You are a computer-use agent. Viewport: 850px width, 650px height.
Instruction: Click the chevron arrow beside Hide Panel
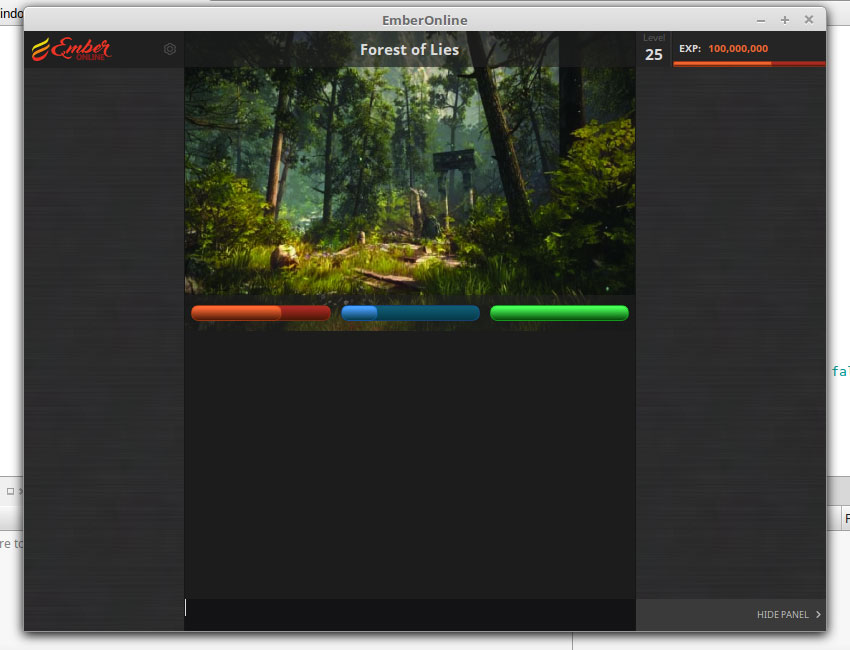pyautogui.click(x=818, y=615)
